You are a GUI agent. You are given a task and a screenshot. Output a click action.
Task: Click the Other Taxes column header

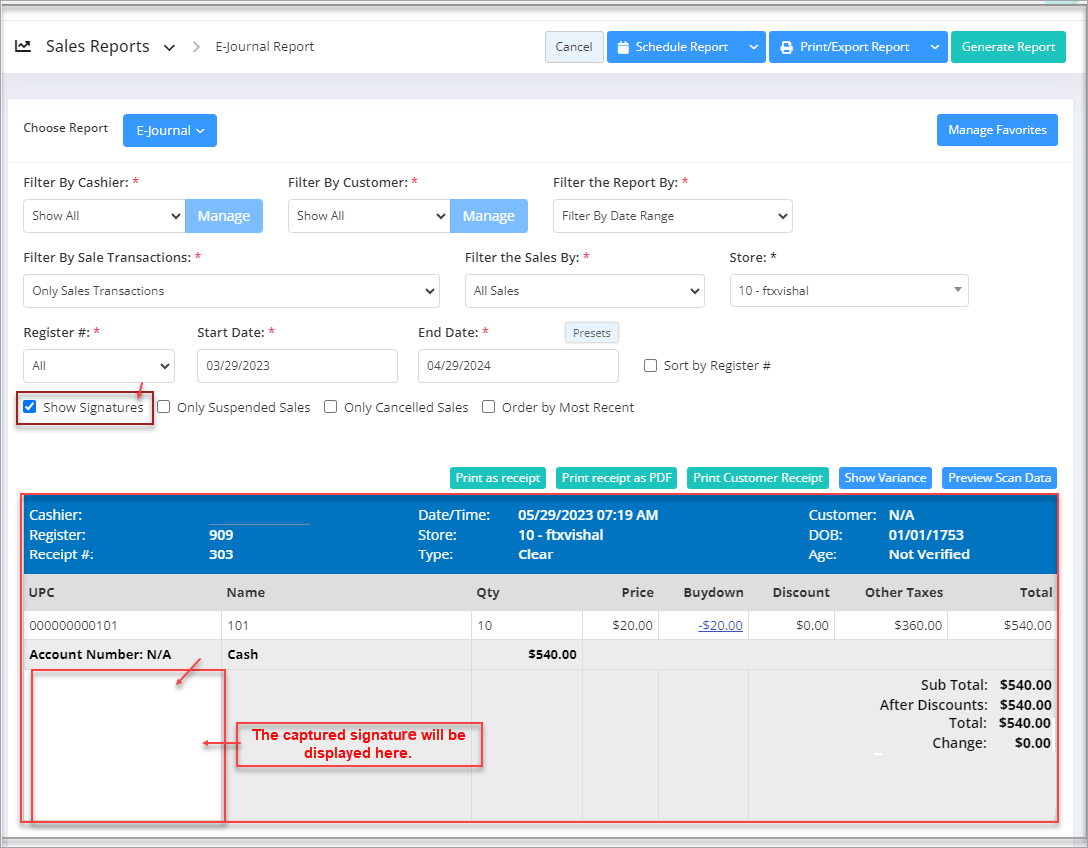click(904, 593)
